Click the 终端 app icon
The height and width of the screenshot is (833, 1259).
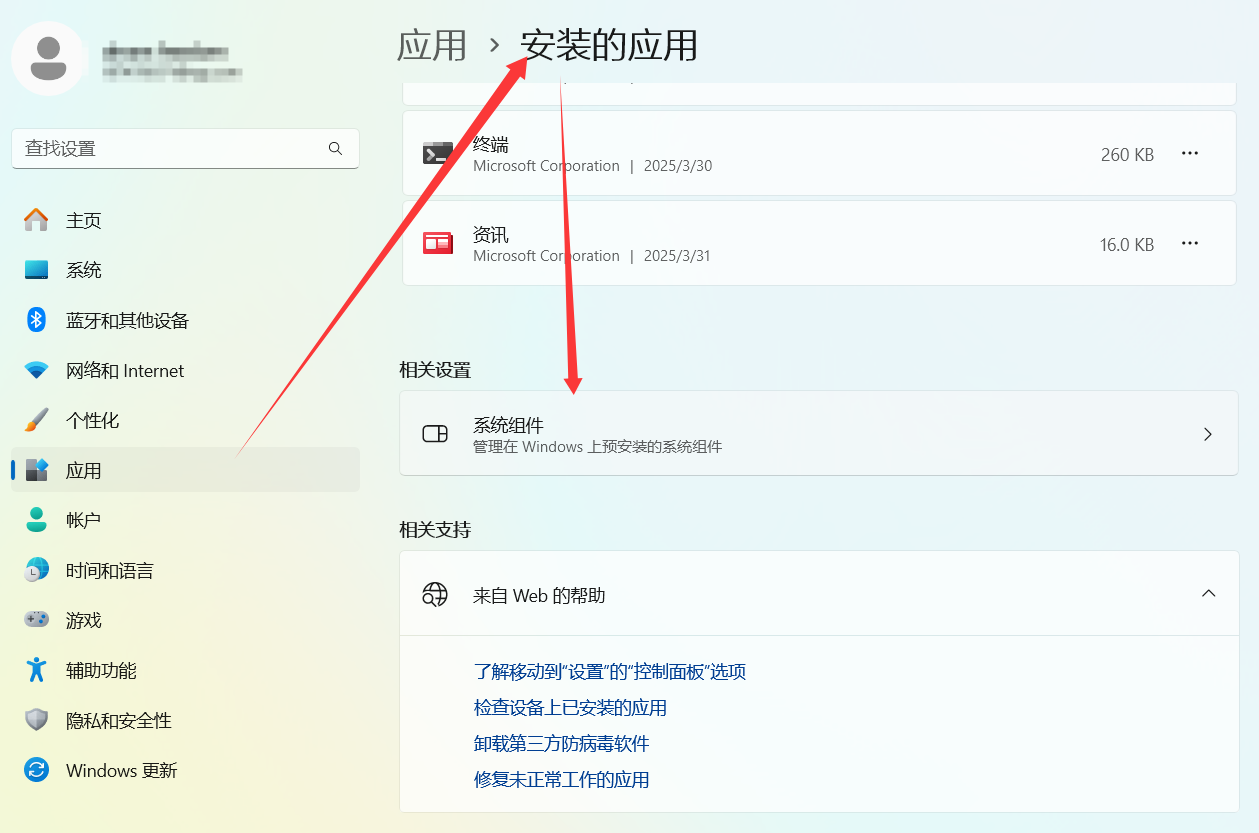437,153
